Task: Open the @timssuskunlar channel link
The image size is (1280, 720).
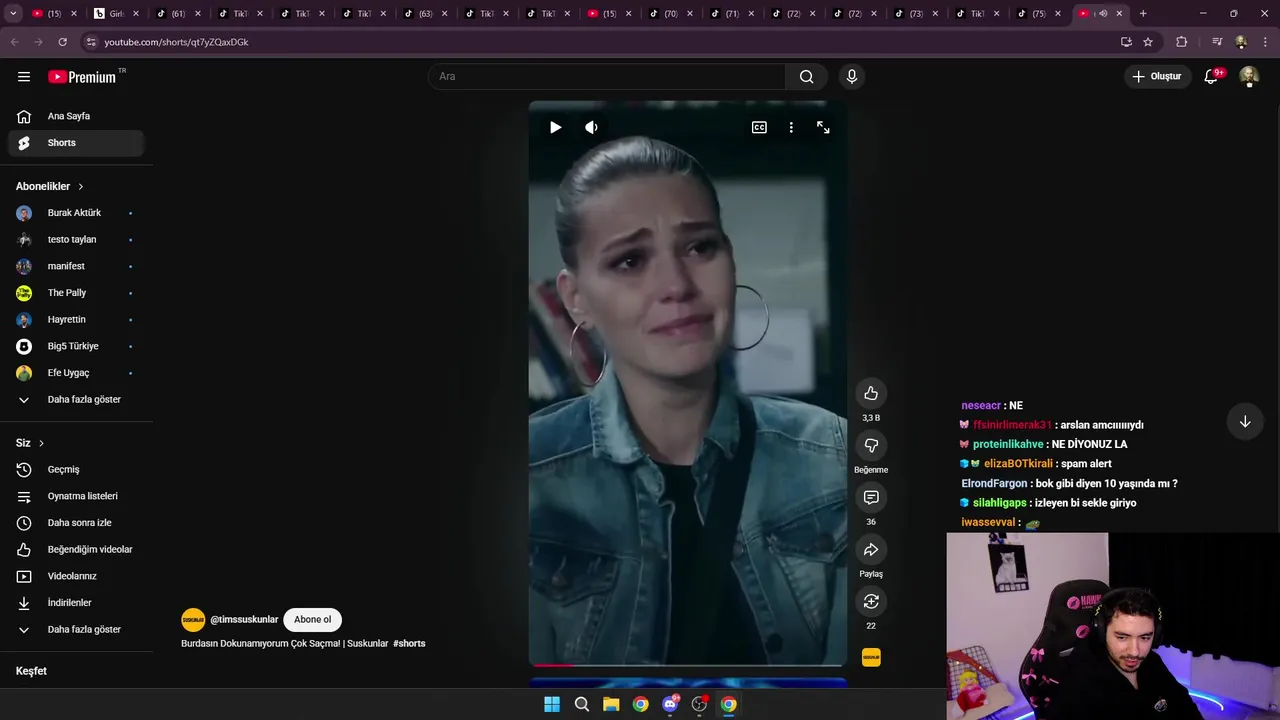Action: coord(244,620)
